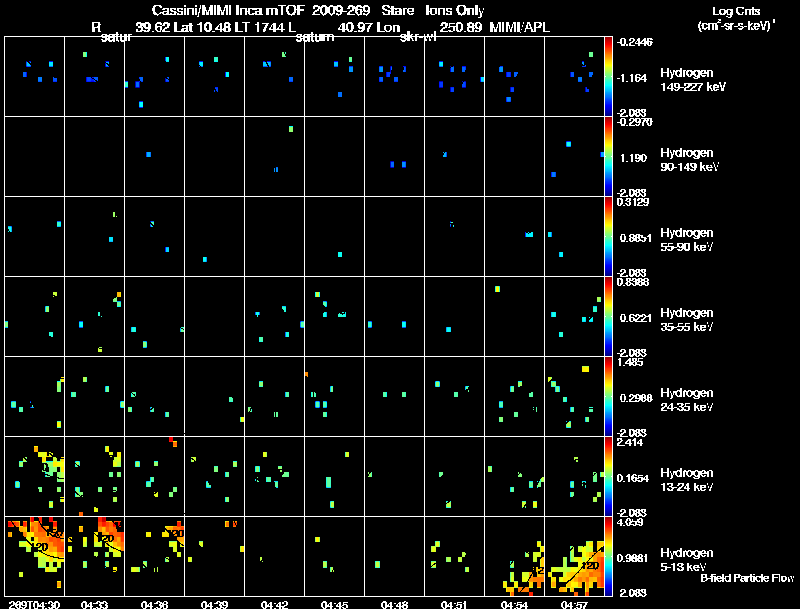Click the color bar beside Hydrogen 24-35 keV
The image size is (800, 609).
[608, 397]
